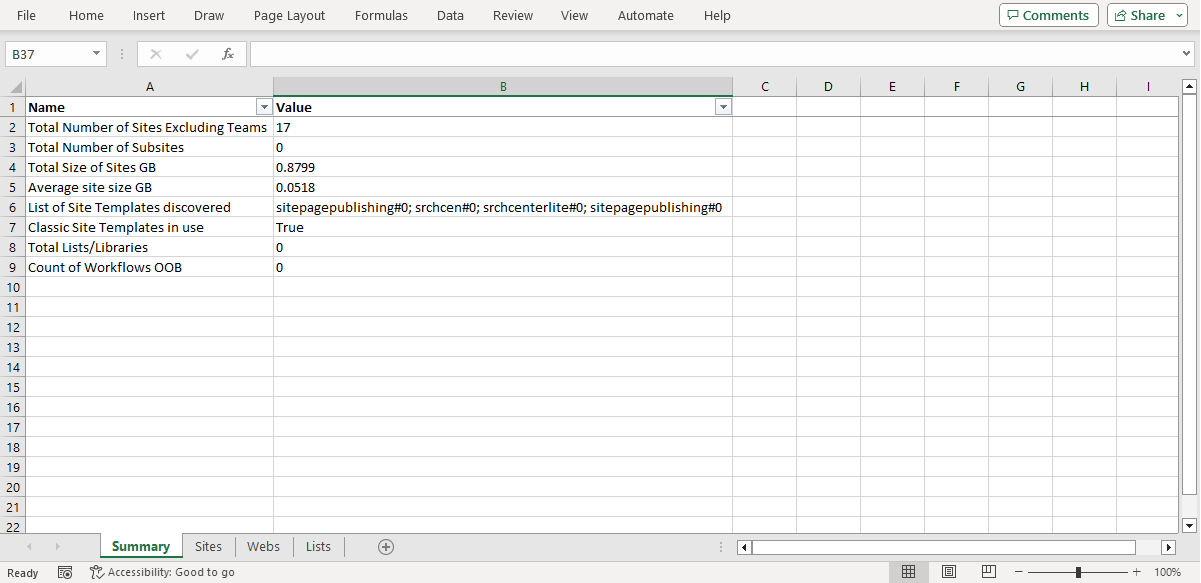
Task: Select cell 'Total Size of Sites GB'
Action: (150, 167)
